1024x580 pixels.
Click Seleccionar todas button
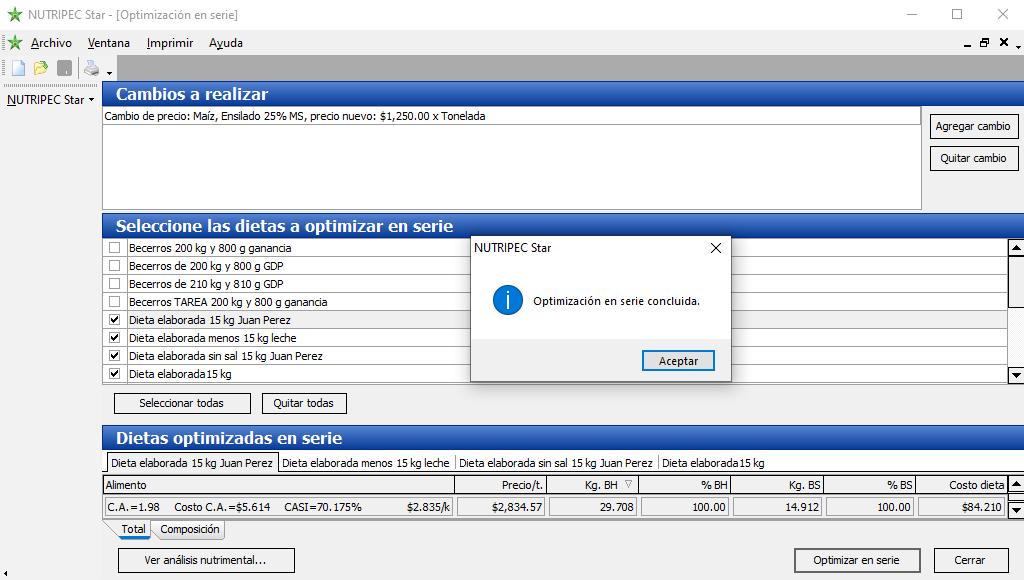tap(182, 403)
